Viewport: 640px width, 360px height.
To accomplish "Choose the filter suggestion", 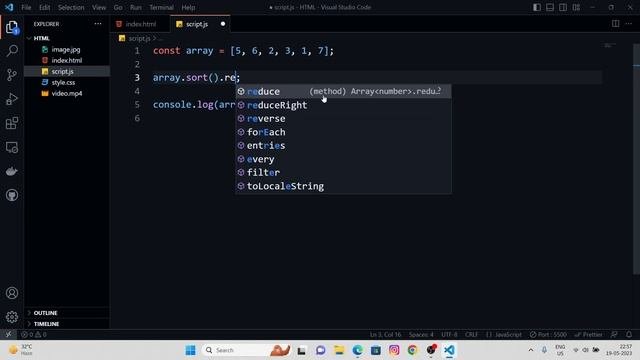I will pos(343,172).
